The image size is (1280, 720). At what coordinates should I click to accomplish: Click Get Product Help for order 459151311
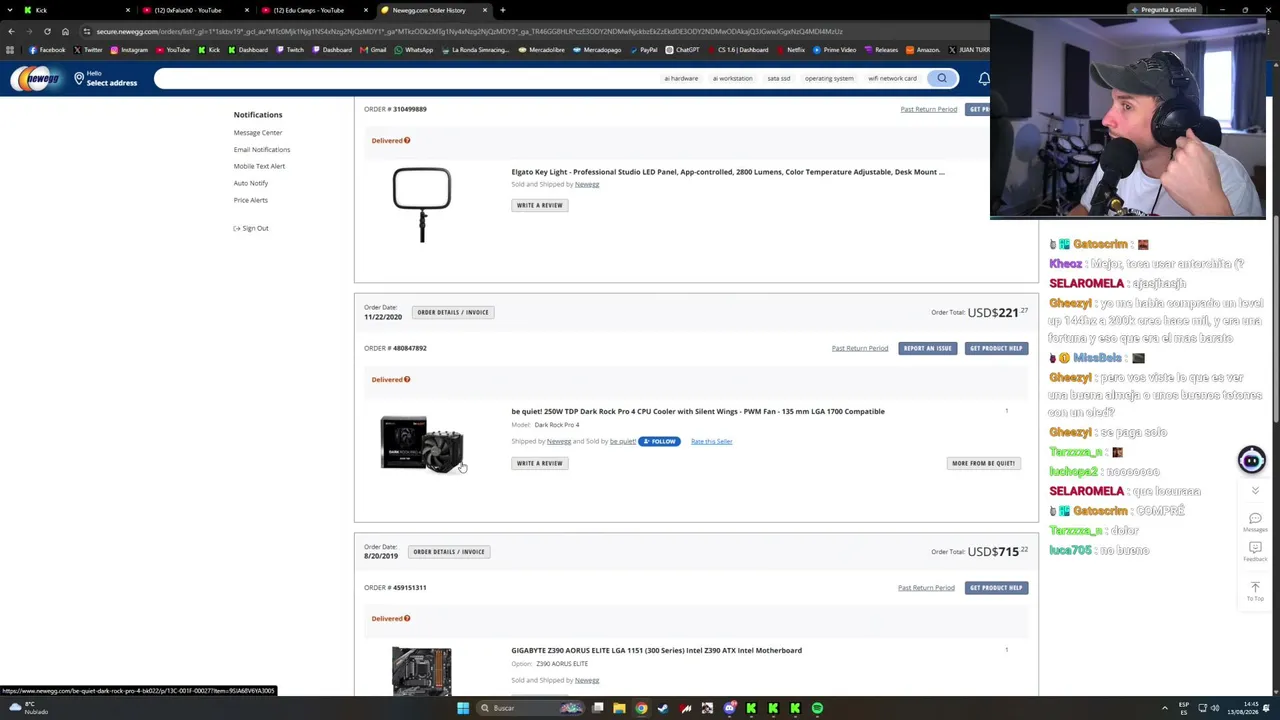click(x=996, y=587)
